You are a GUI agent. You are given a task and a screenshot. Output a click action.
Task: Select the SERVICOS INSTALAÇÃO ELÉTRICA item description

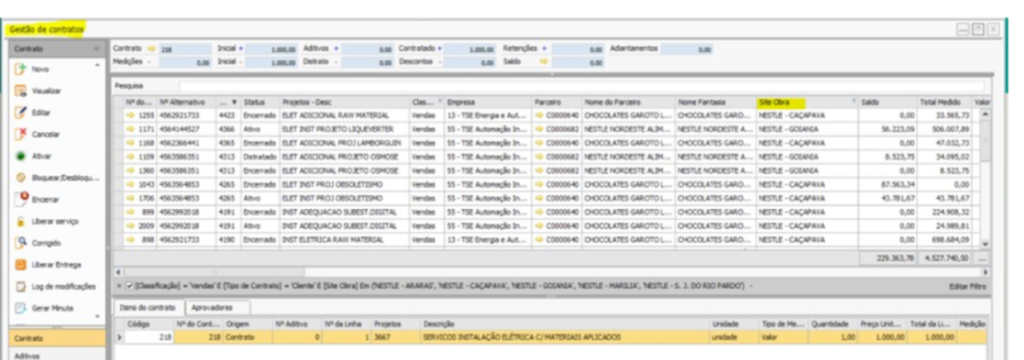click(x=566, y=337)
